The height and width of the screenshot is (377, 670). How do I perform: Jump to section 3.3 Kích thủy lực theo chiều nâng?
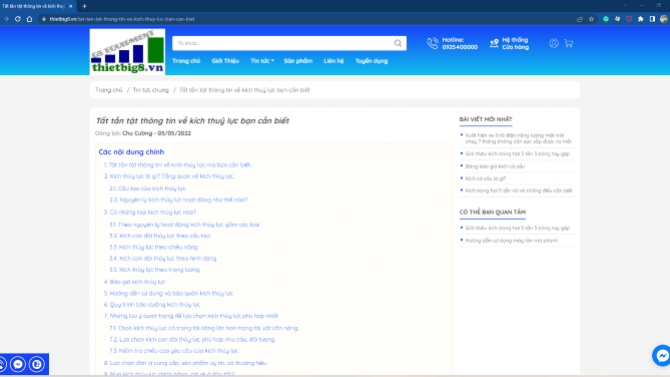(153, 247)
